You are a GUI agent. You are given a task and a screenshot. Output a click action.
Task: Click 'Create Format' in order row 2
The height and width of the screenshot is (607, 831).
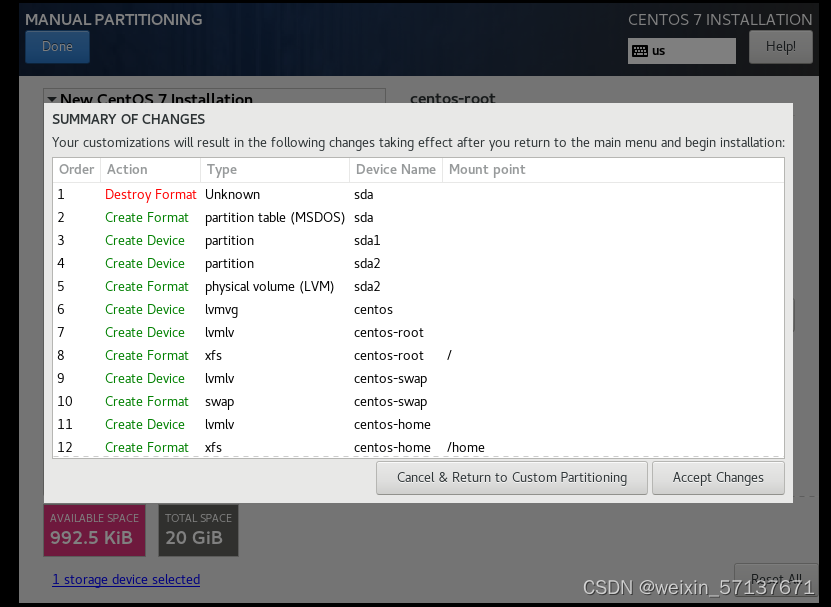point(147,217)
